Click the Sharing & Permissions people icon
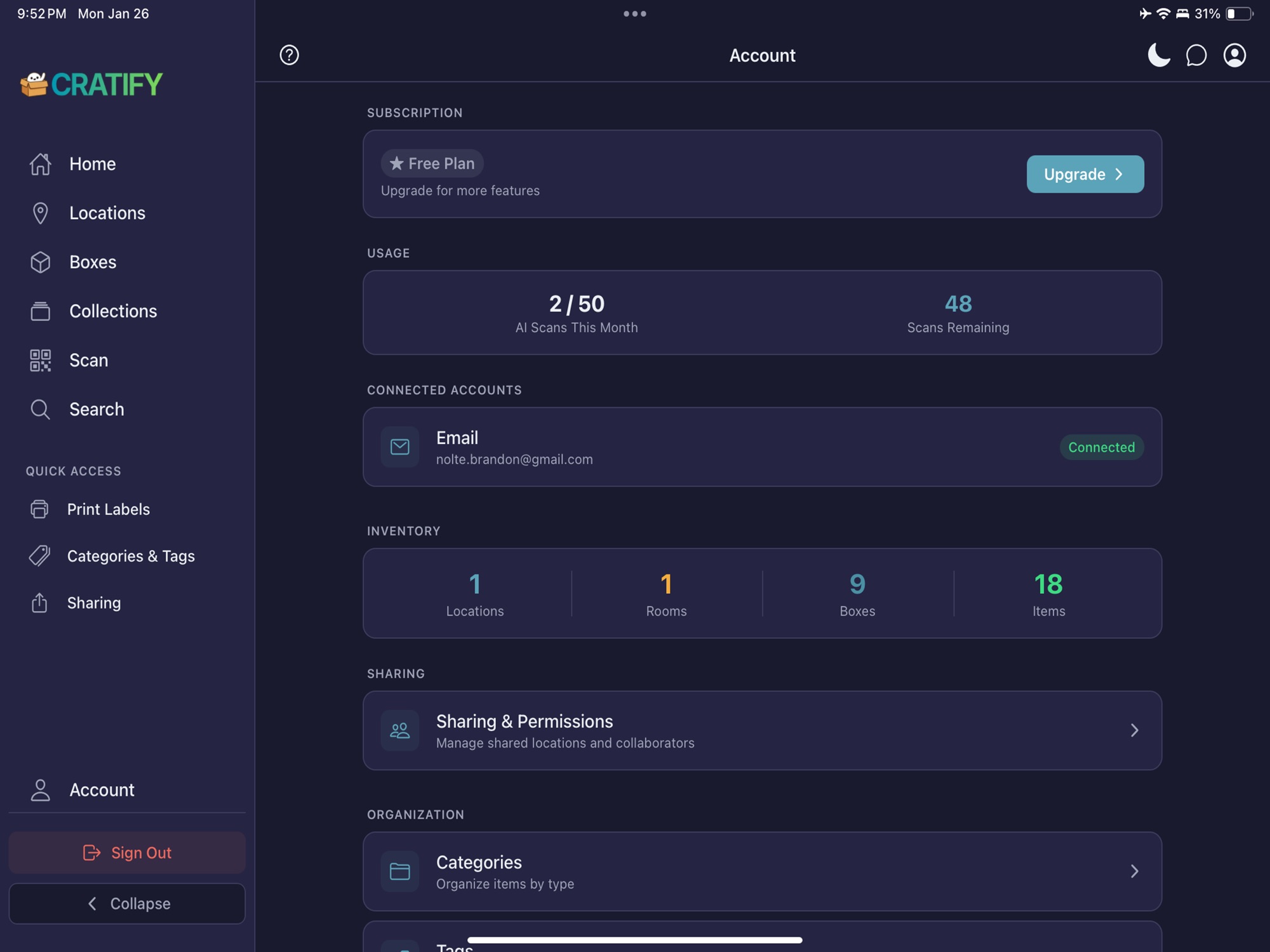 click(399, 730)
